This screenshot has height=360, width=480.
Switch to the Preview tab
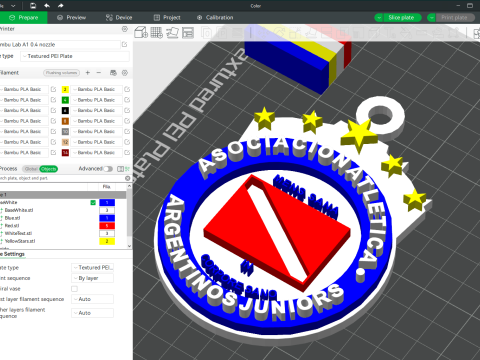pos(71,18)
